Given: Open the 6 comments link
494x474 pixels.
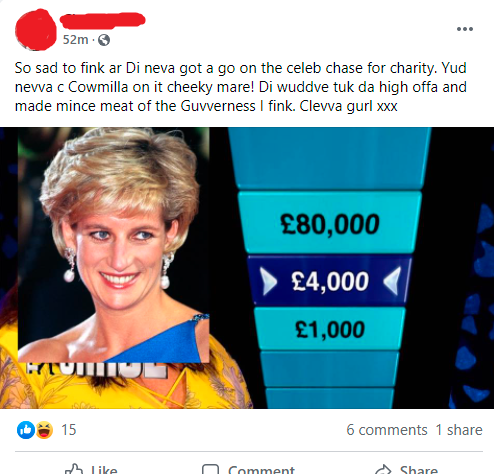Looking at the screenshot, I should [x=387, y=430].
